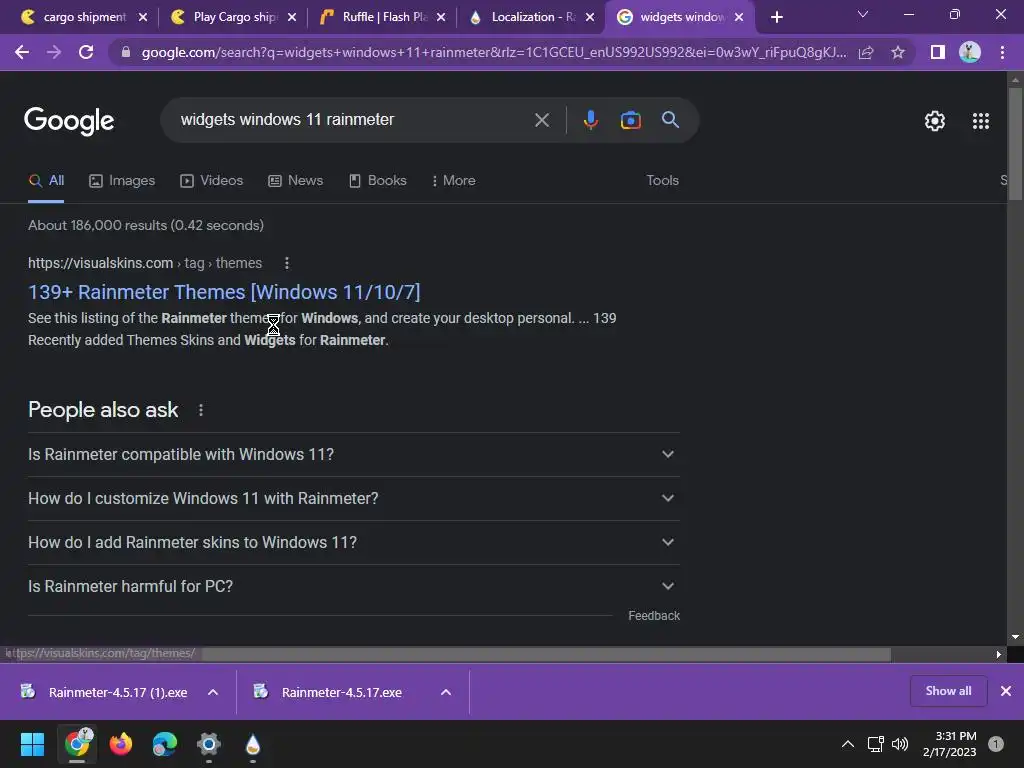Close the Ruffle tab
The width and height of the screenshot is (1024, 768).
[x=441, y=17]
